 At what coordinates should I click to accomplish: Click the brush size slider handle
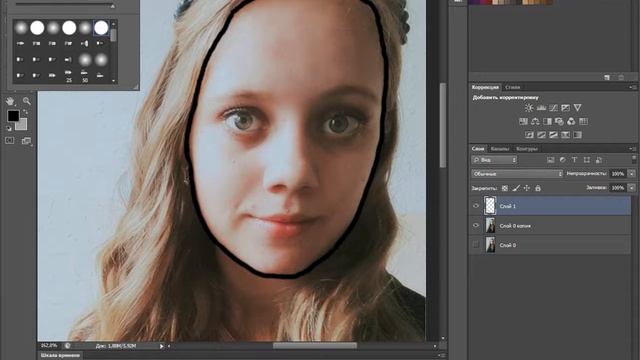(112, 6)
